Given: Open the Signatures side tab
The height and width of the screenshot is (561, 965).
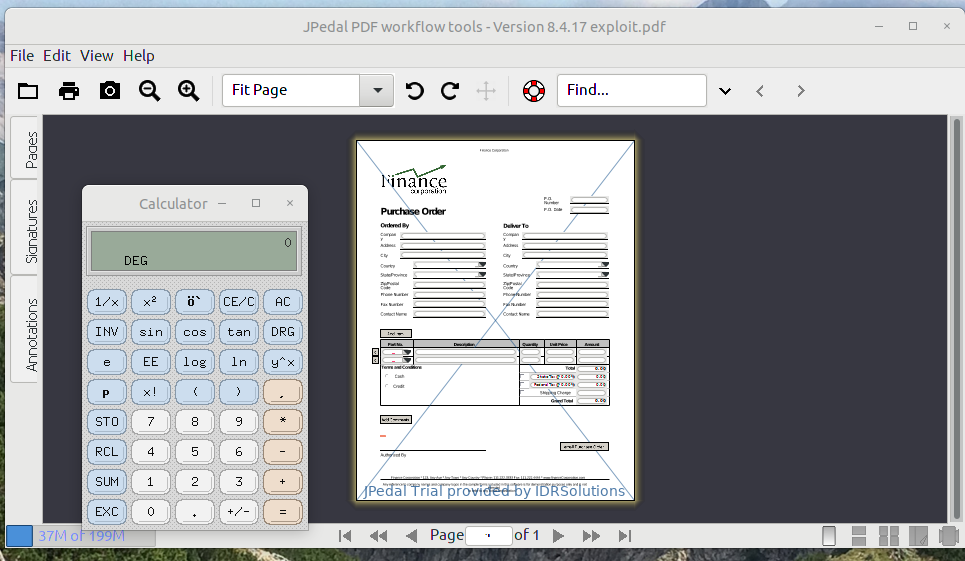Looking at the screenshot, I should pyautogui.click(x=25, y=229).
